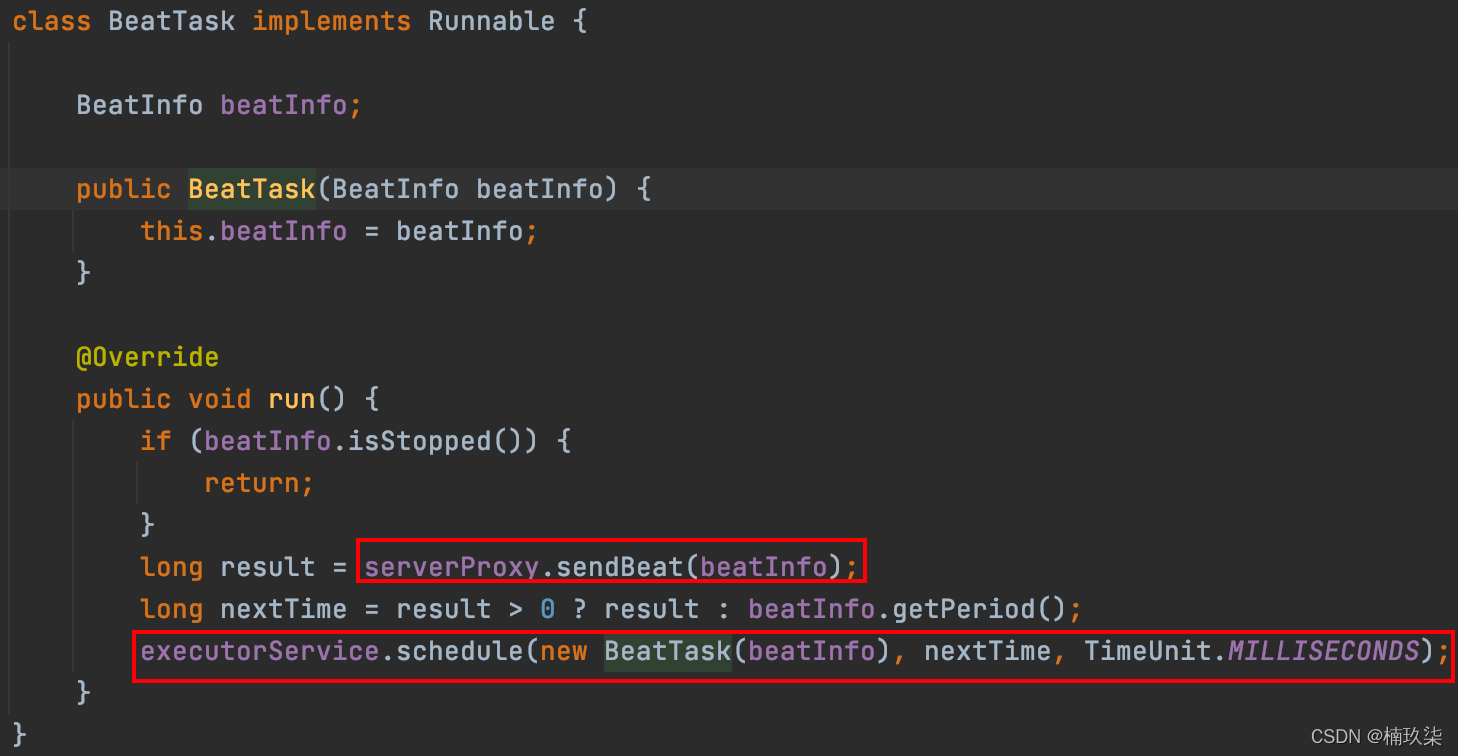Click the this keyword in the constructor
1458x756 pixels.
(171, 231)
